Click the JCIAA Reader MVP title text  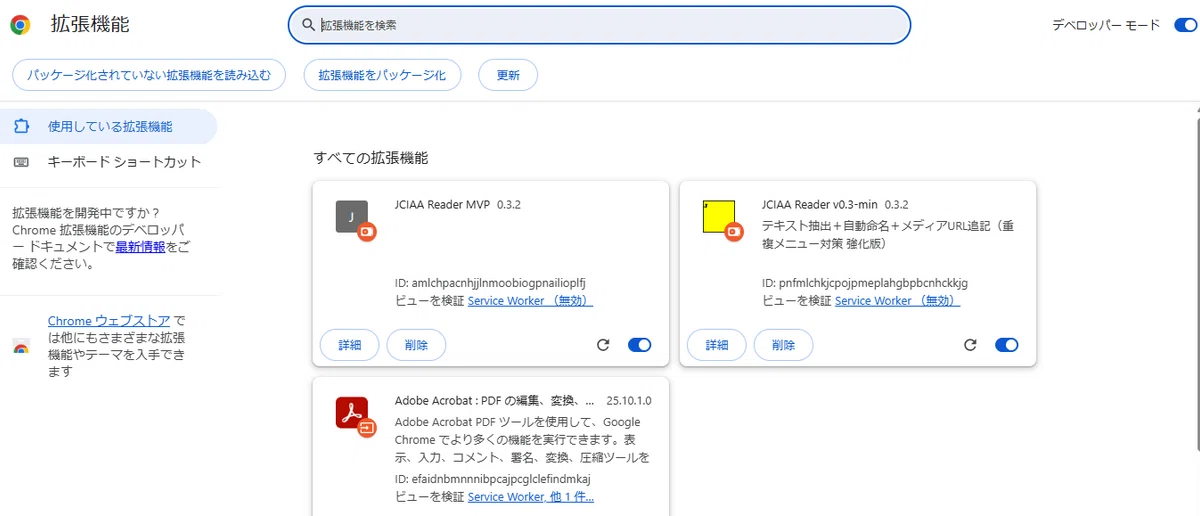(x=442, y=205)
